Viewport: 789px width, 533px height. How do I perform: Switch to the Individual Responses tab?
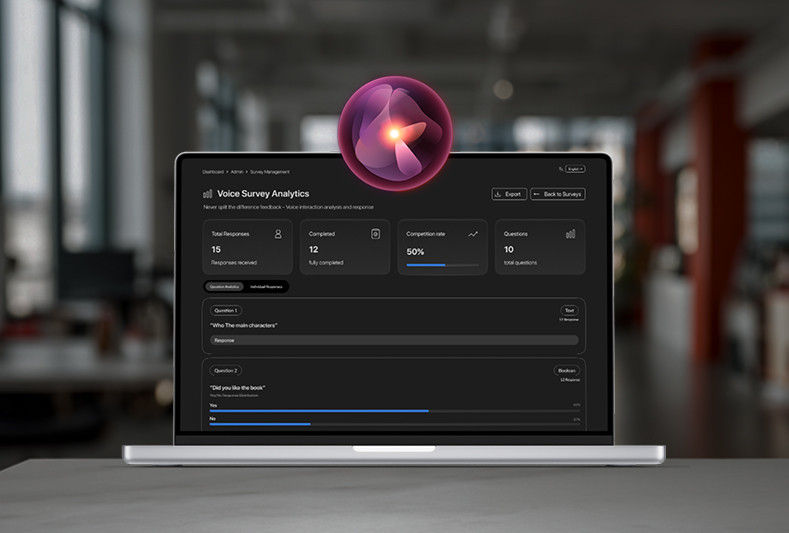pos(266,287)
